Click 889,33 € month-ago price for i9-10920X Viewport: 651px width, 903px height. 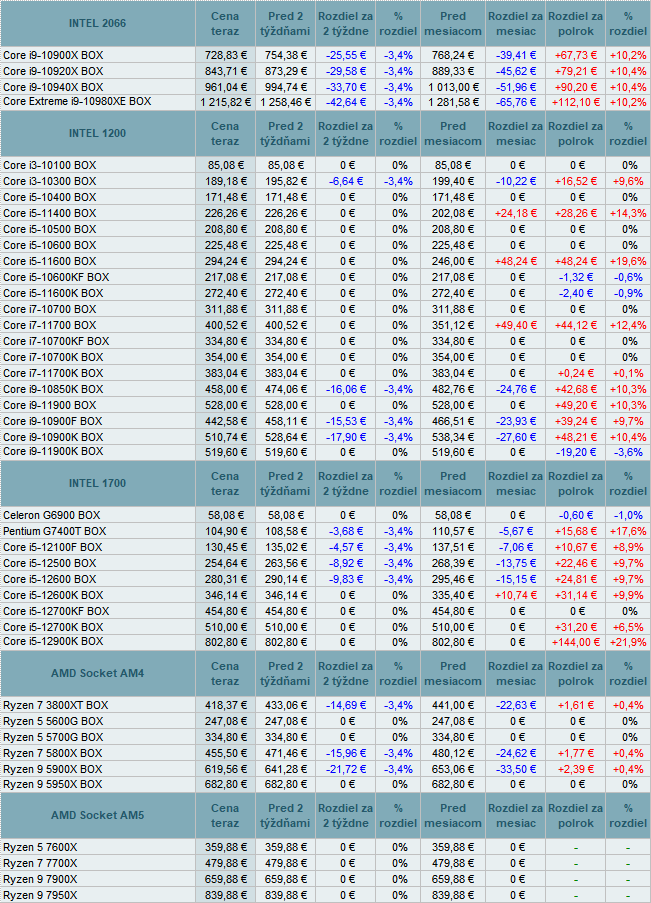(453, 71)
